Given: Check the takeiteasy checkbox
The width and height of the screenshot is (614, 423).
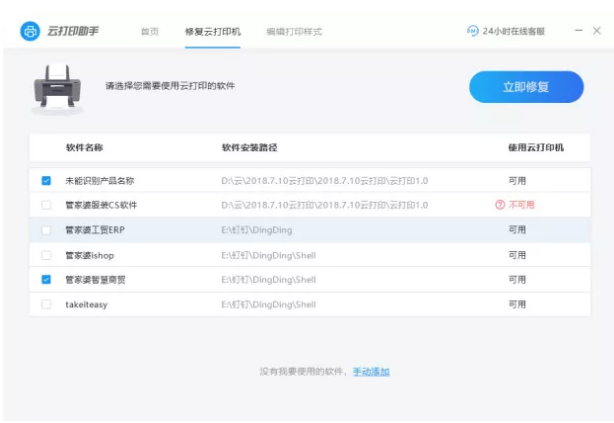Looking at the screenshot, I should coord(46,304).
